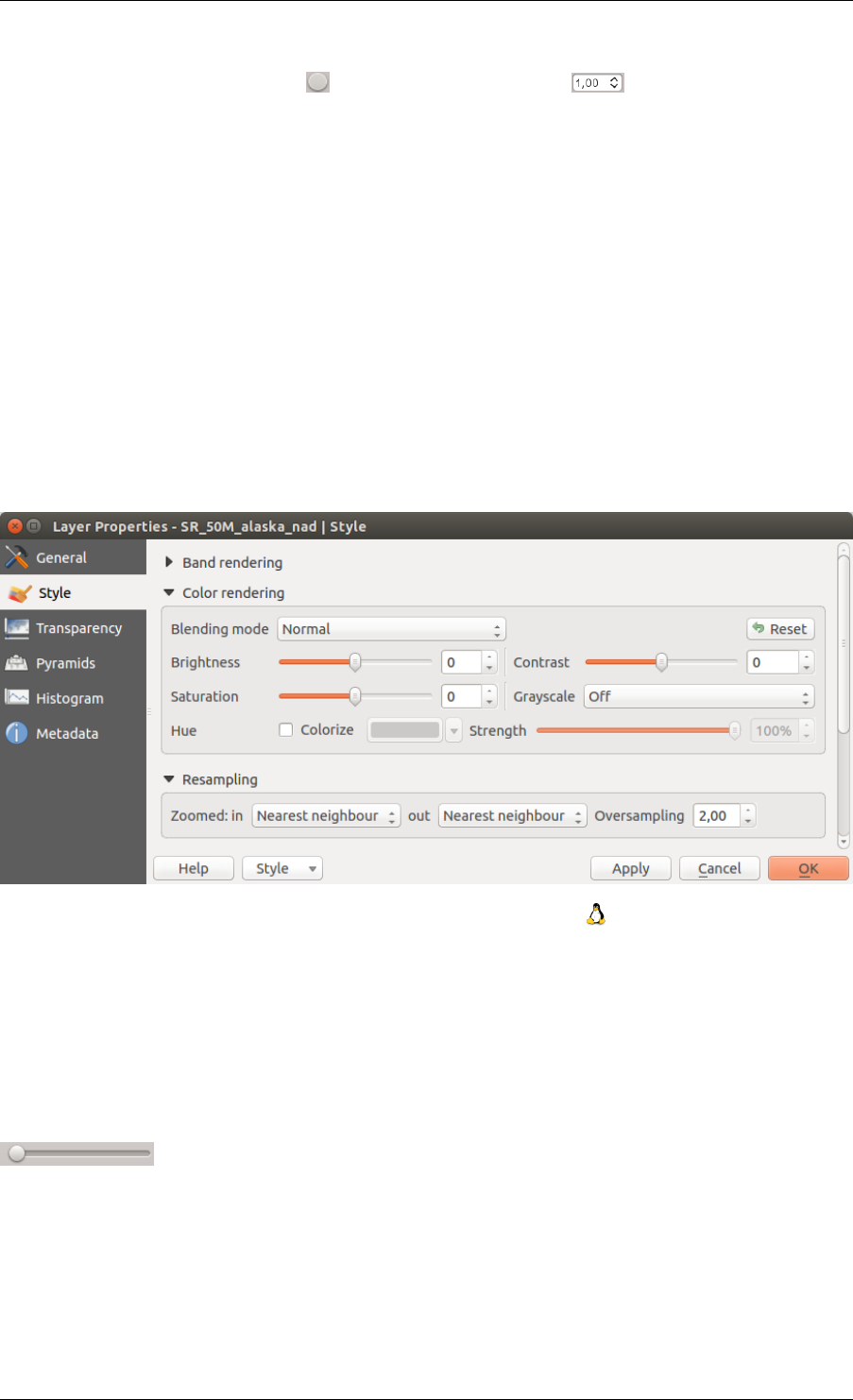The width and height of the screenshot is (853, 1400).
Task: Open the Zoomed in resampling dropdown
Action: (326, 815)
